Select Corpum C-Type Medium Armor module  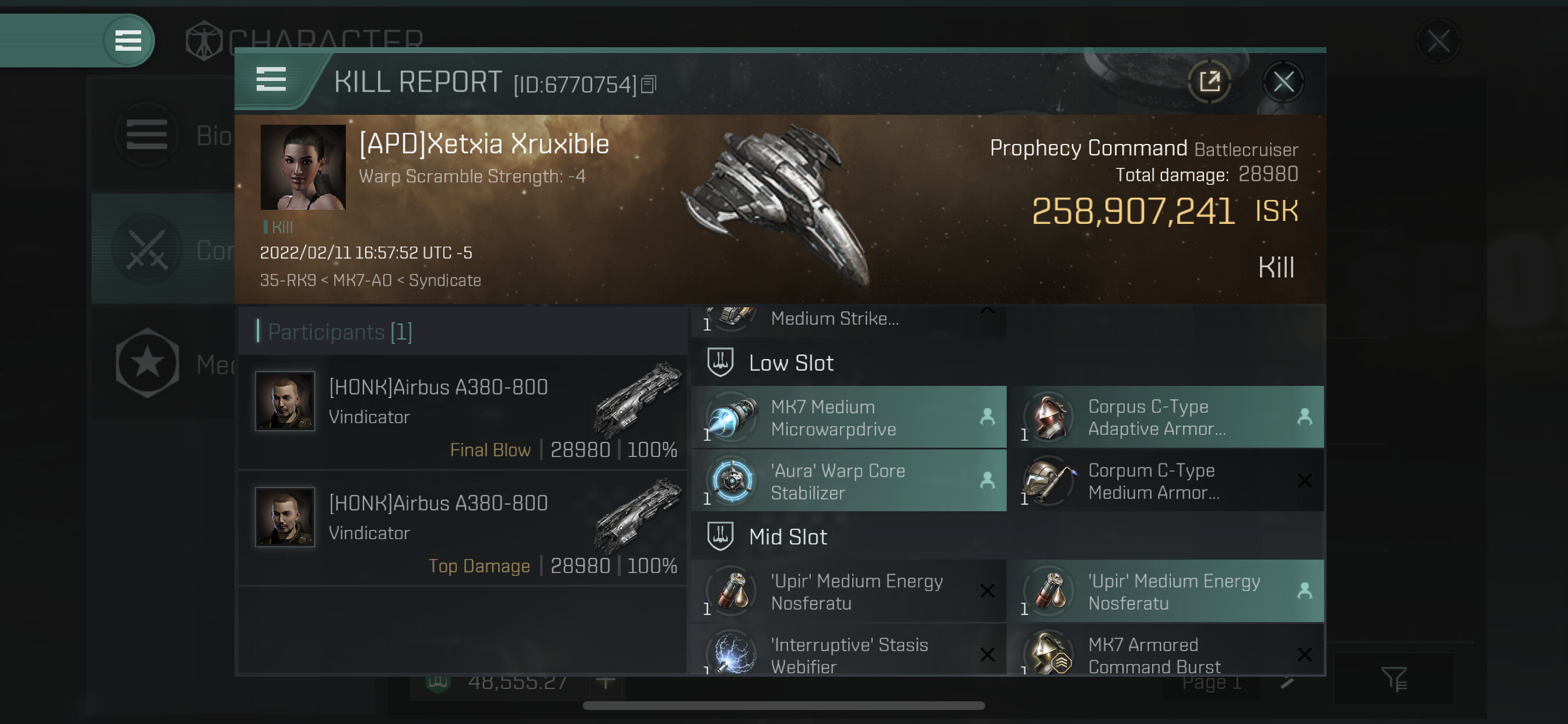(x=1165, y=482)
